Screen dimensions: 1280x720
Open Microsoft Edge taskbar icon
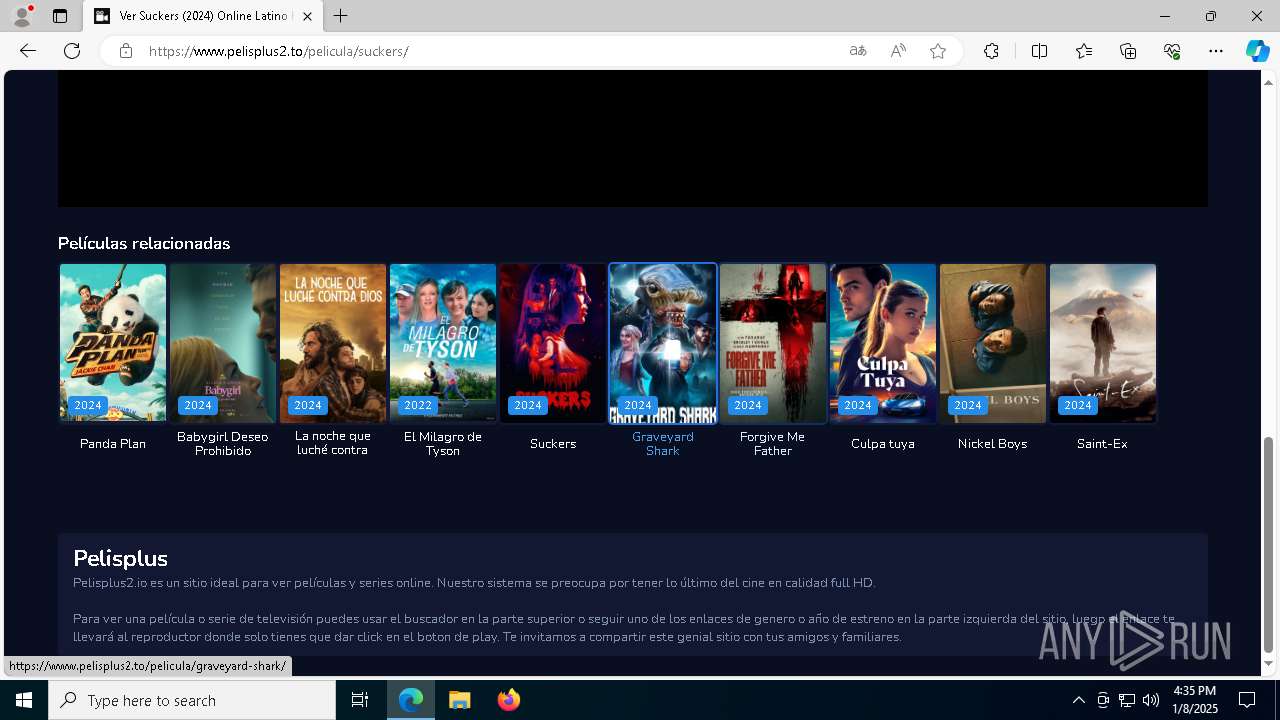[412, 700]
